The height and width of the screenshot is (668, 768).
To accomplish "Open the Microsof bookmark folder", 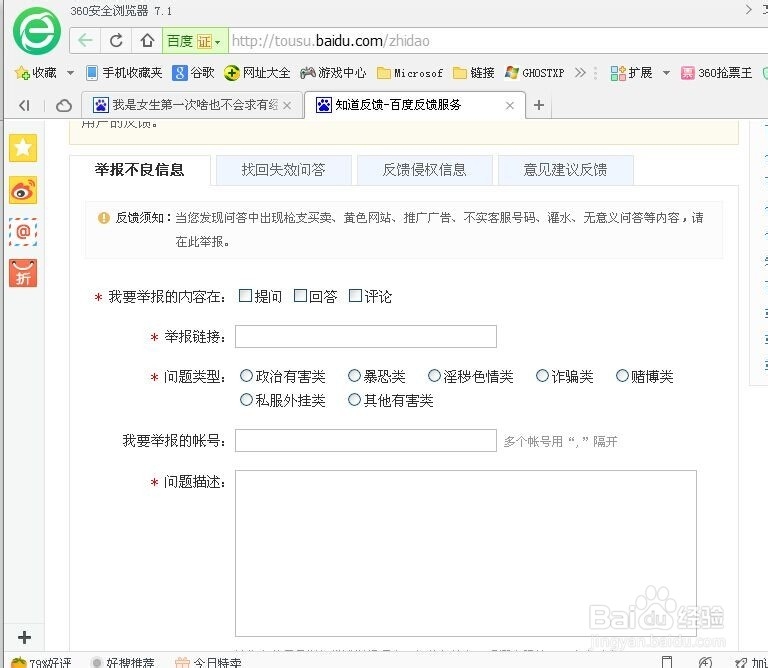I will [409, 73].
